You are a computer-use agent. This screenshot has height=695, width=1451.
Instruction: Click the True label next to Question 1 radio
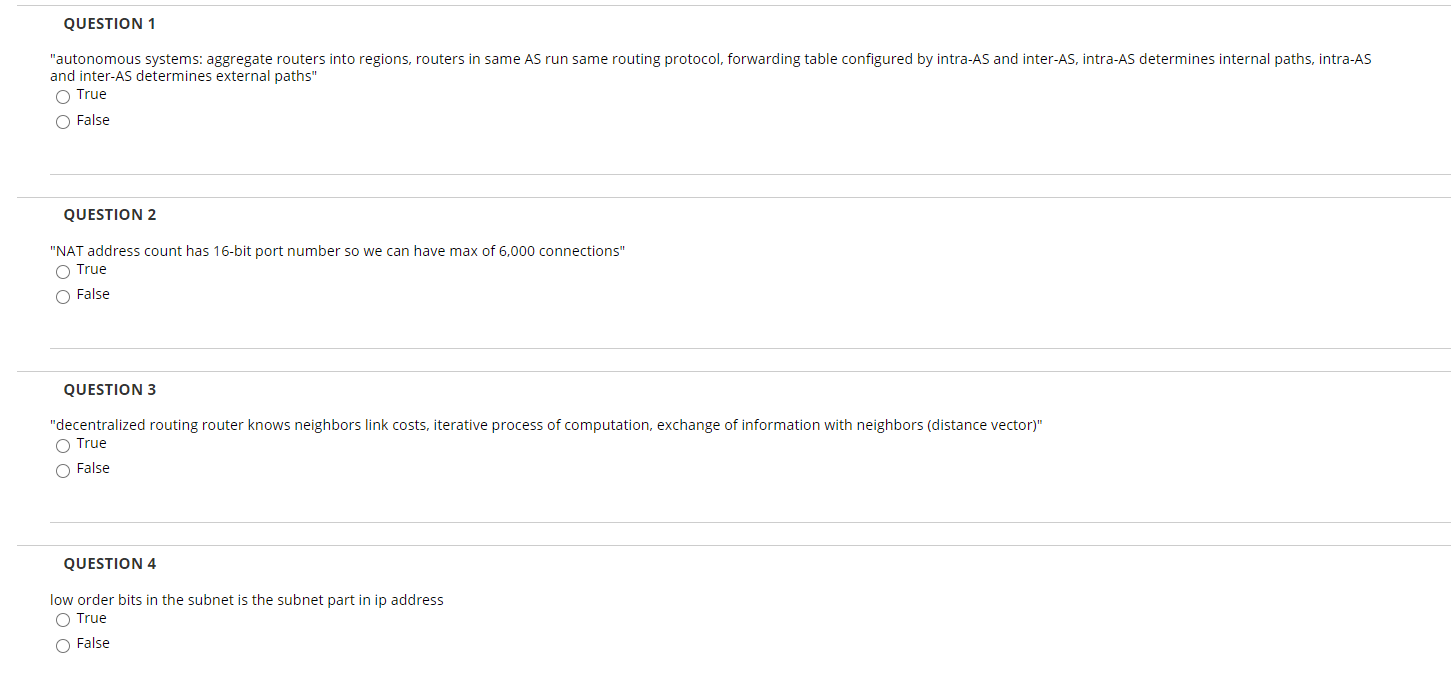coord(92,93)
